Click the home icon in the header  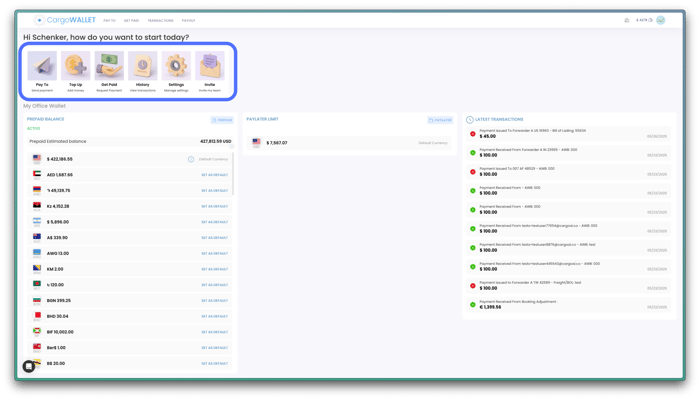(x=626, y=20)
